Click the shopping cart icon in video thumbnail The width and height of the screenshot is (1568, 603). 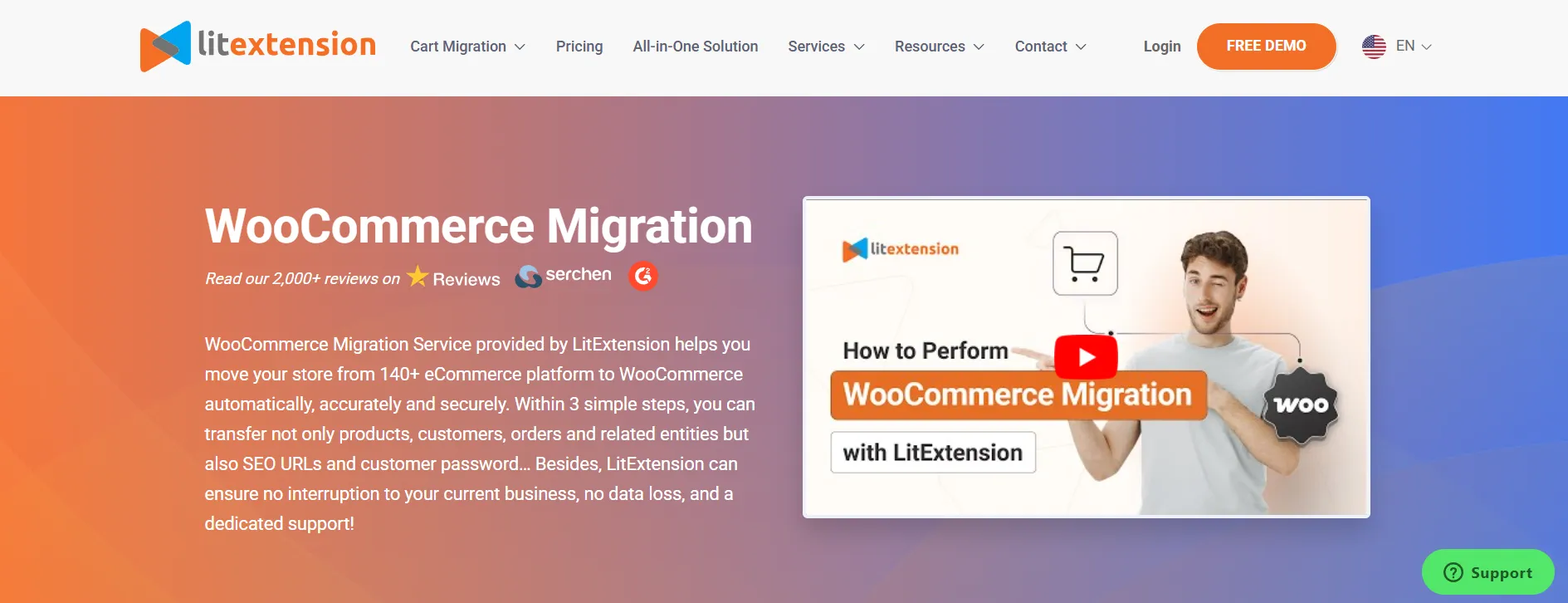tap(1085, 263)
